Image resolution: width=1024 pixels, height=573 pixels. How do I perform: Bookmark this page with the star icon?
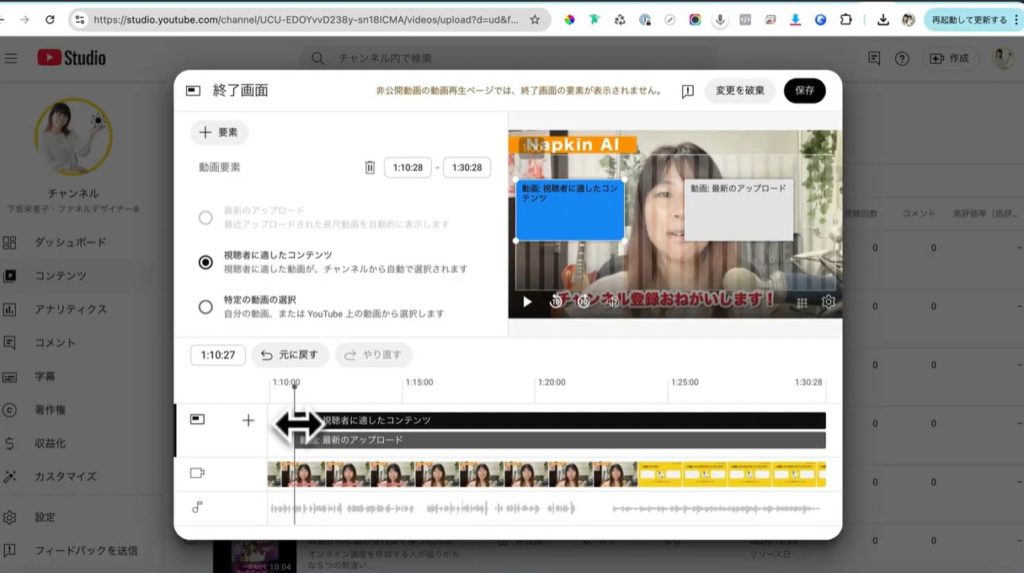coord(535,19)
